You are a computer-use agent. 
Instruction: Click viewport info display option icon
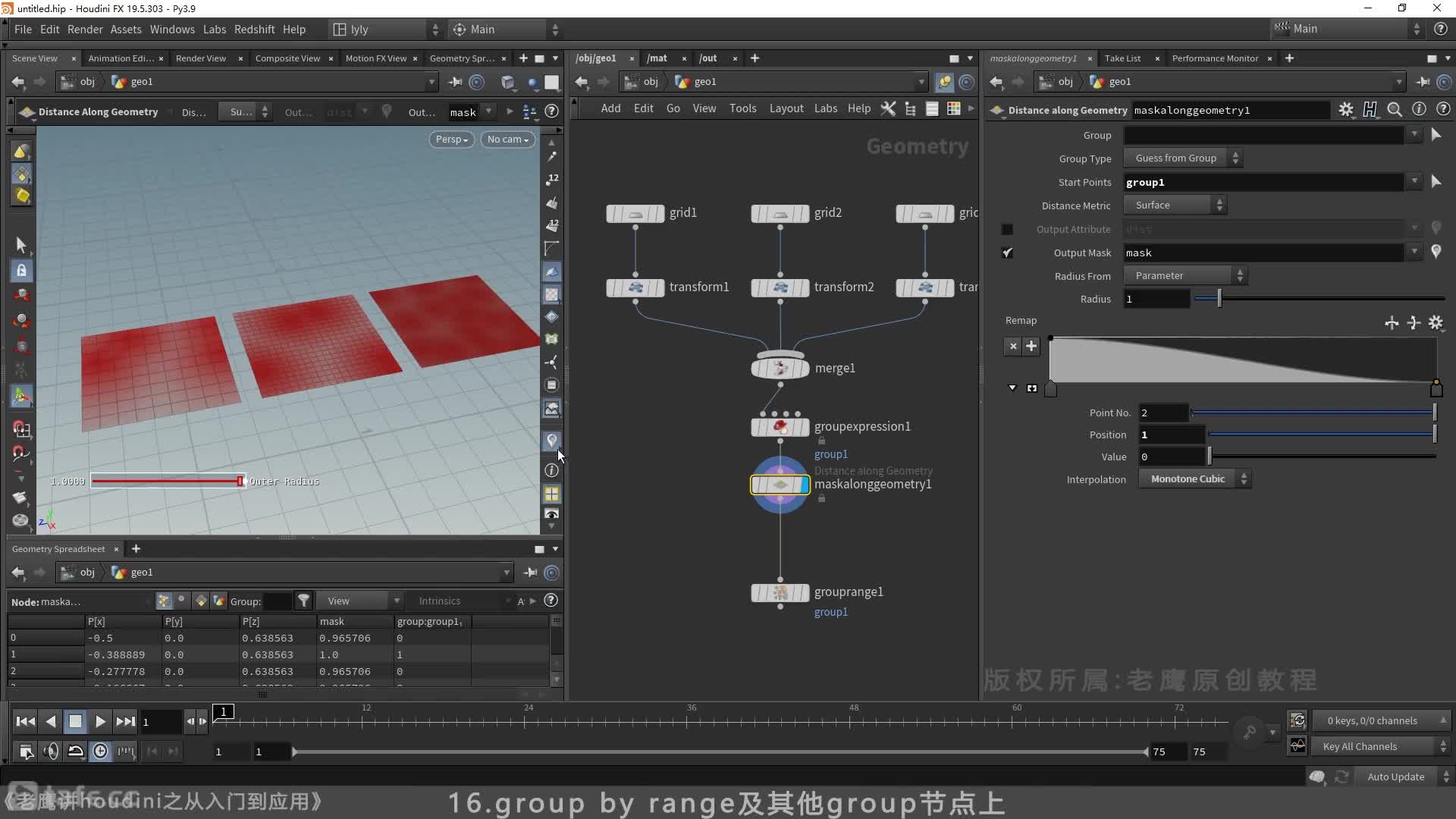point(551,470)
